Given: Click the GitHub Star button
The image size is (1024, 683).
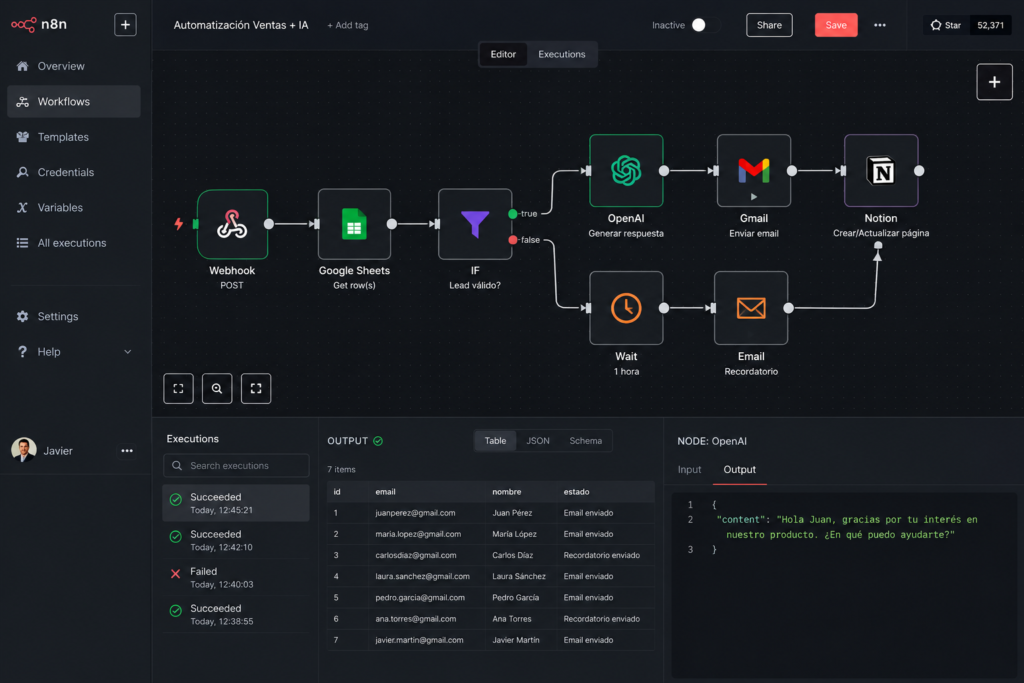Looking at the screenshot, I should 945,25.
